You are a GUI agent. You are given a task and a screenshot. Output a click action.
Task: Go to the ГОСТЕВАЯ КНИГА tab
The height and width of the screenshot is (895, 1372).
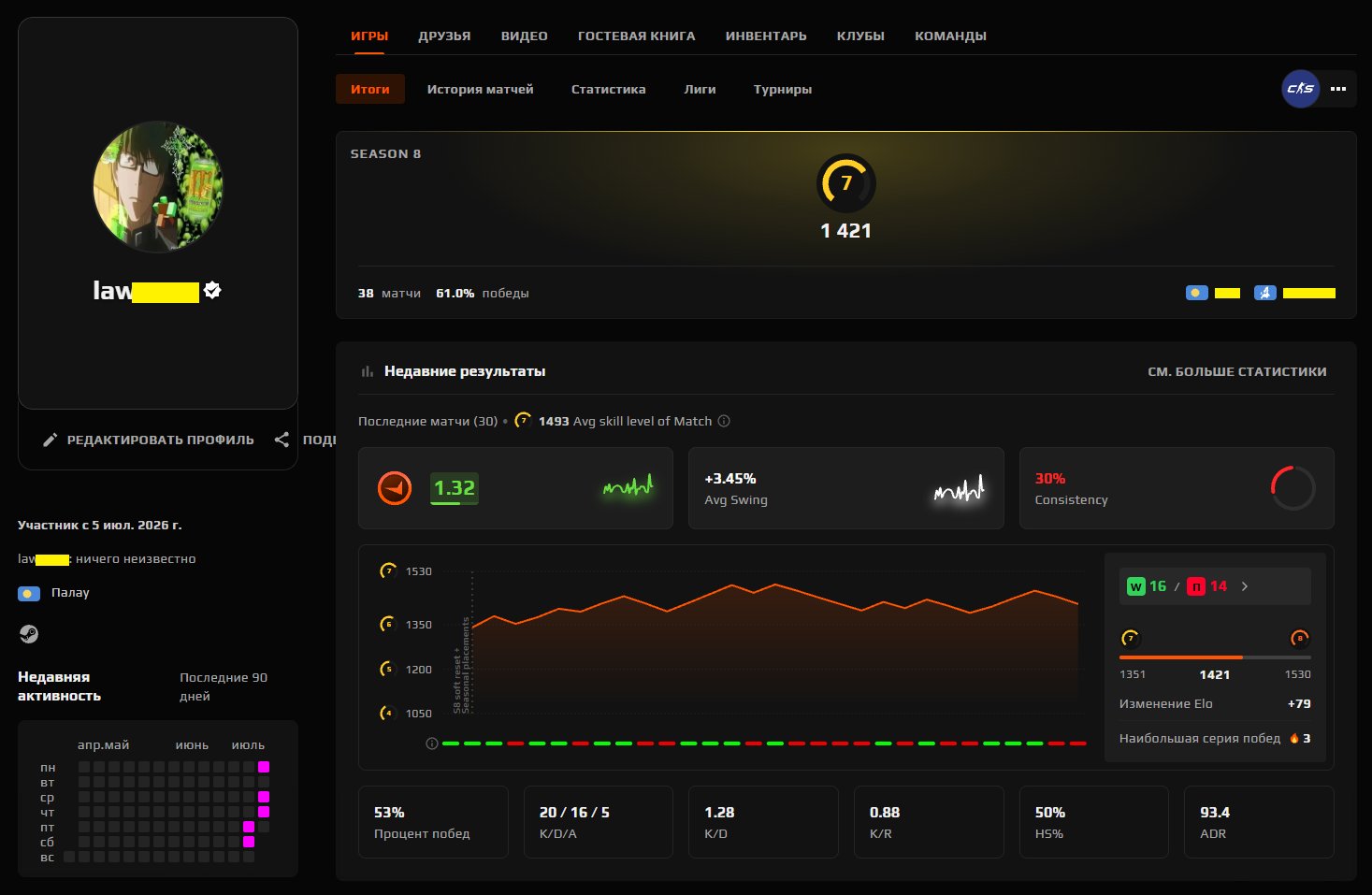[637, 36]
